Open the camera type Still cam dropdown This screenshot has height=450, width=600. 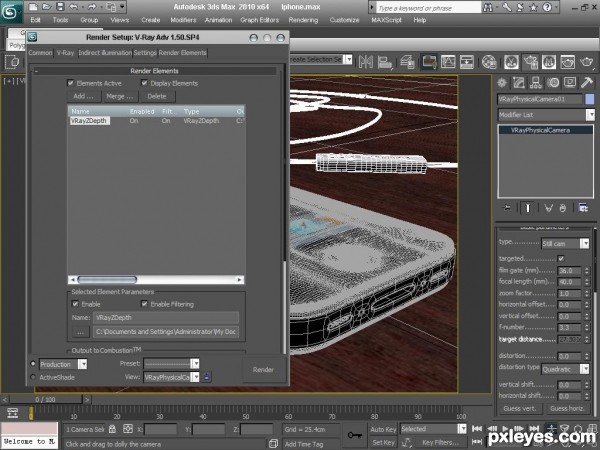565,243
